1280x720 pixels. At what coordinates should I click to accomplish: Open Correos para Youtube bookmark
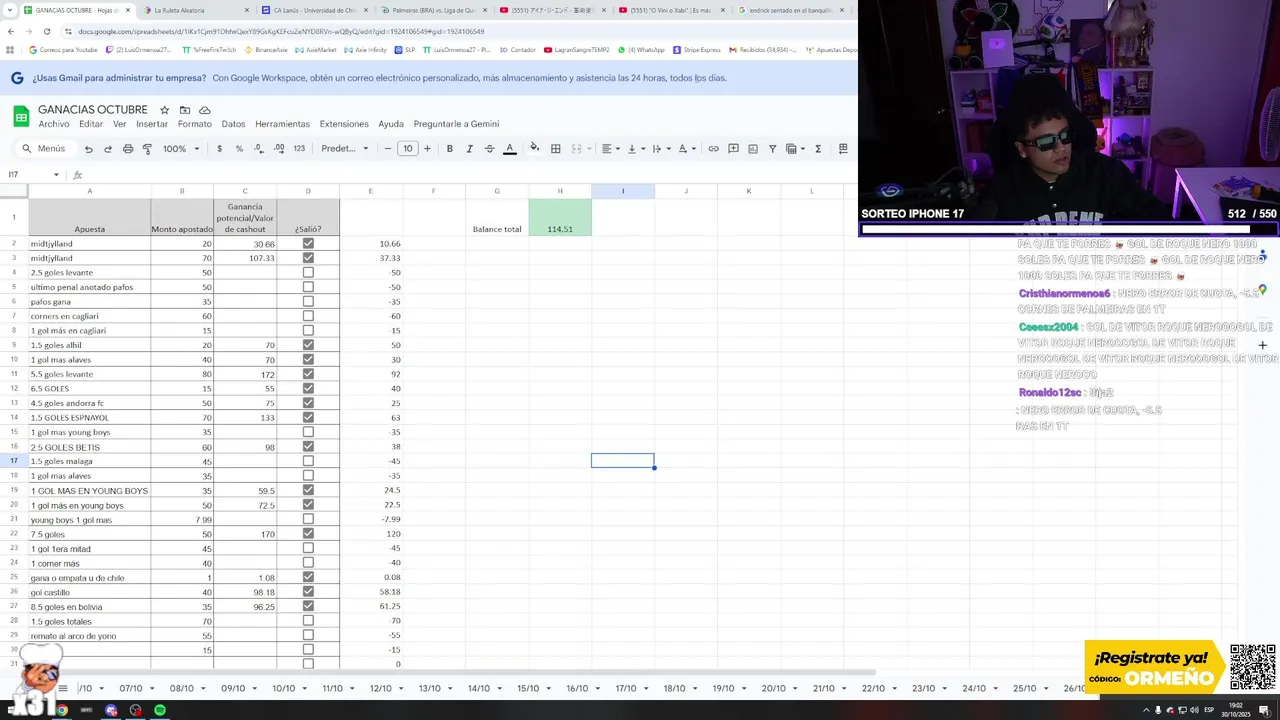[63, 49]
